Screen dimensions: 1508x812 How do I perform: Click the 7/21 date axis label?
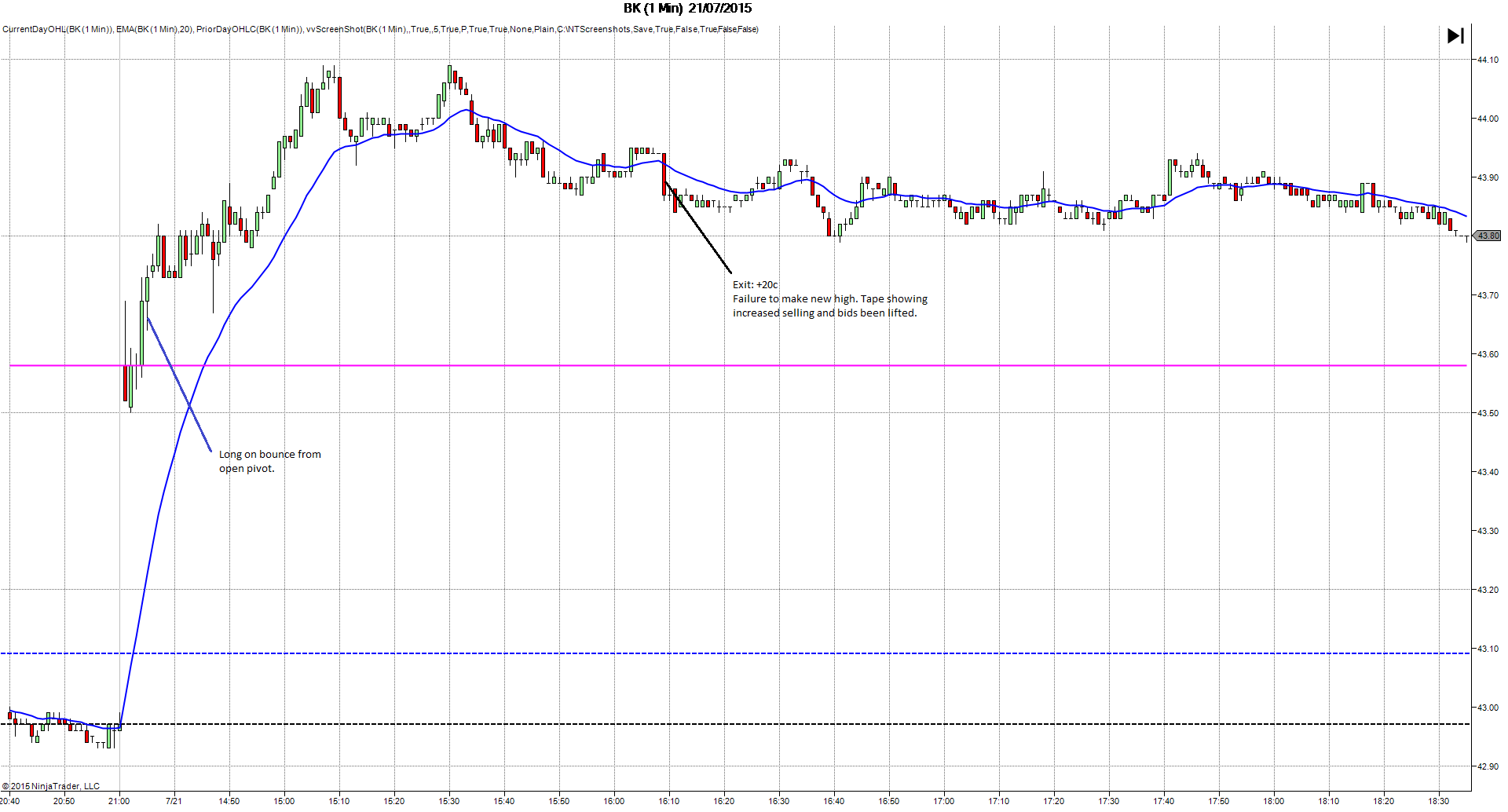tap(174, 801)
